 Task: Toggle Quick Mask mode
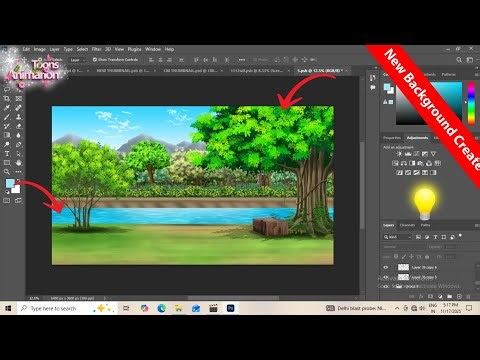[x=7, y=200]
